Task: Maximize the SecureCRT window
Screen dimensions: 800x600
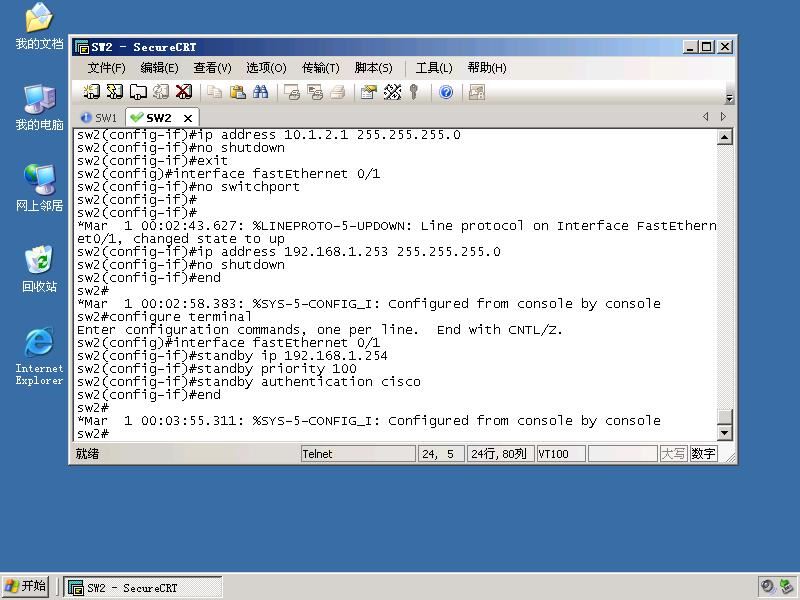Action: [707, 47]
